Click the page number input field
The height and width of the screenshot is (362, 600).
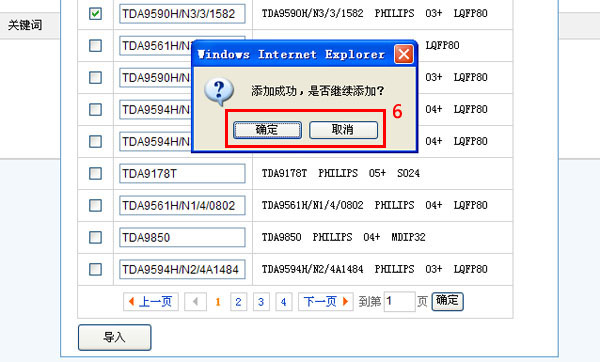pos(399,302)
